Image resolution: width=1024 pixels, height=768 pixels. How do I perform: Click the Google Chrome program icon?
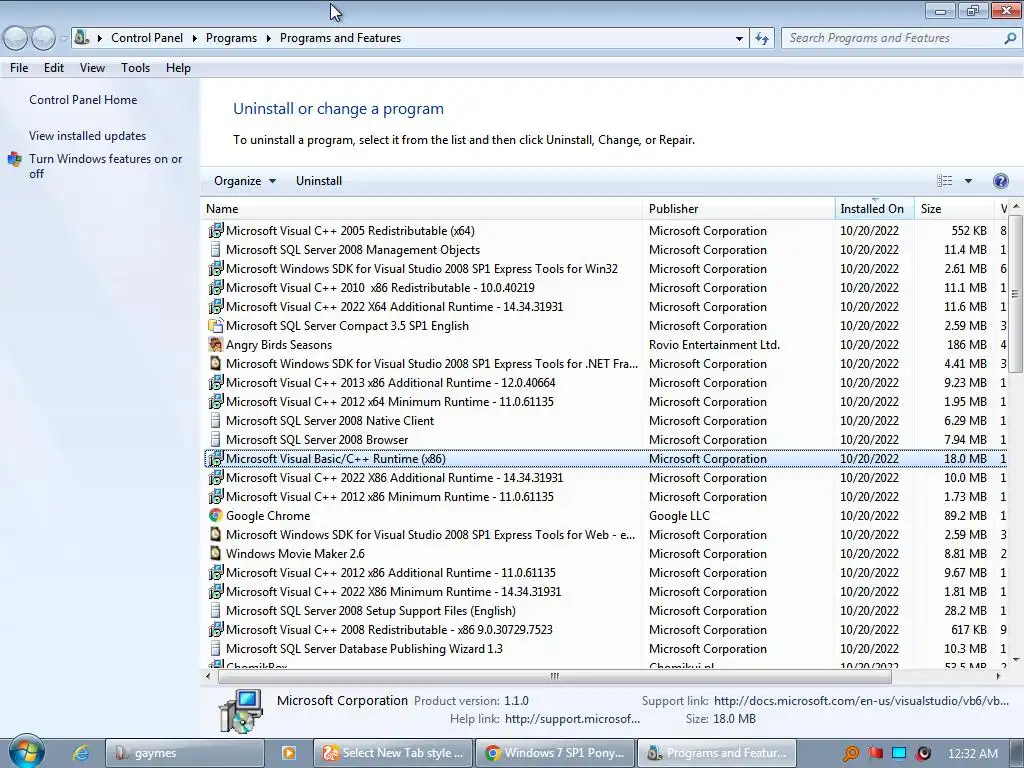[216, 515]
